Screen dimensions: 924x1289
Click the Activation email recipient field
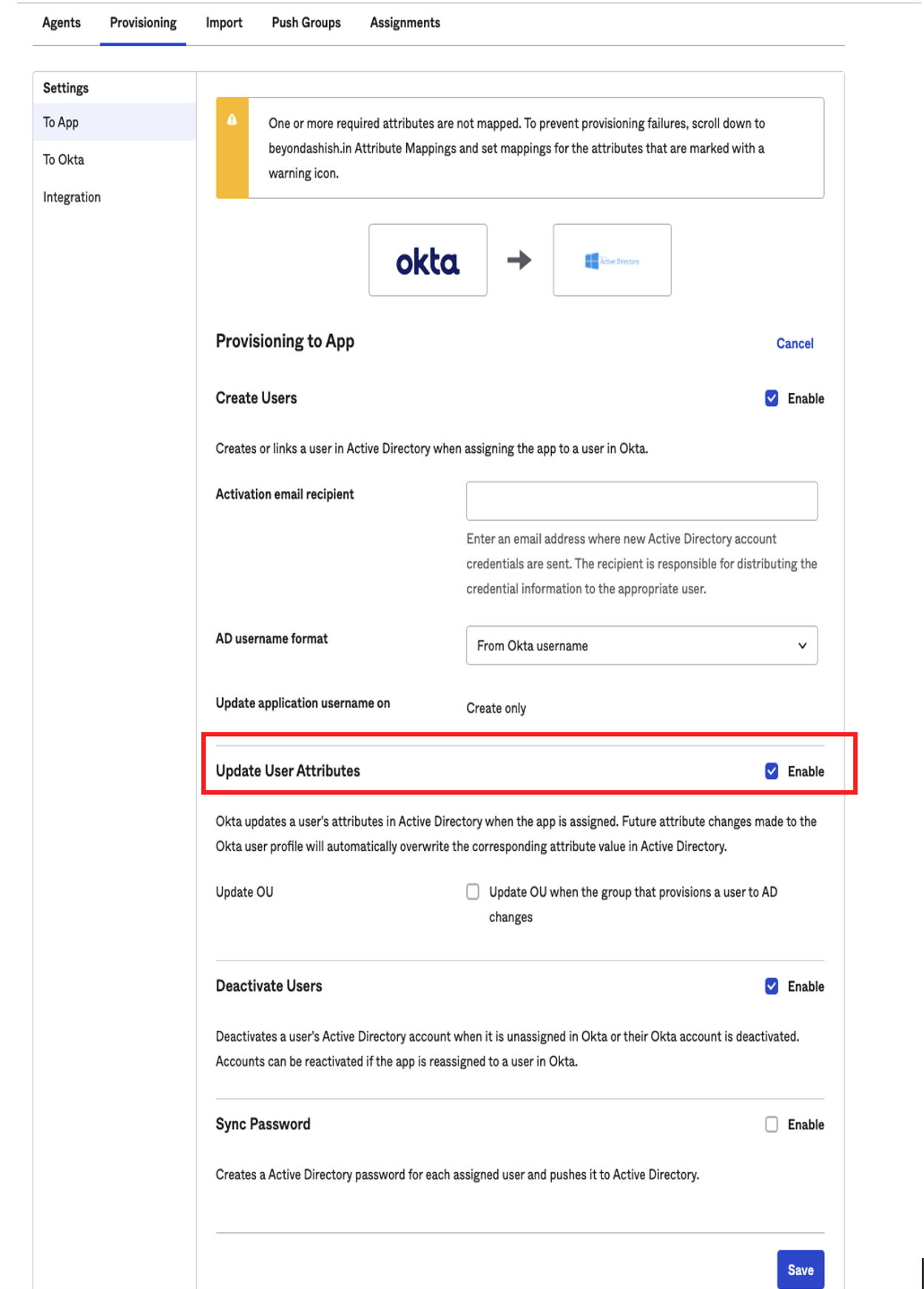coord(641,500)
